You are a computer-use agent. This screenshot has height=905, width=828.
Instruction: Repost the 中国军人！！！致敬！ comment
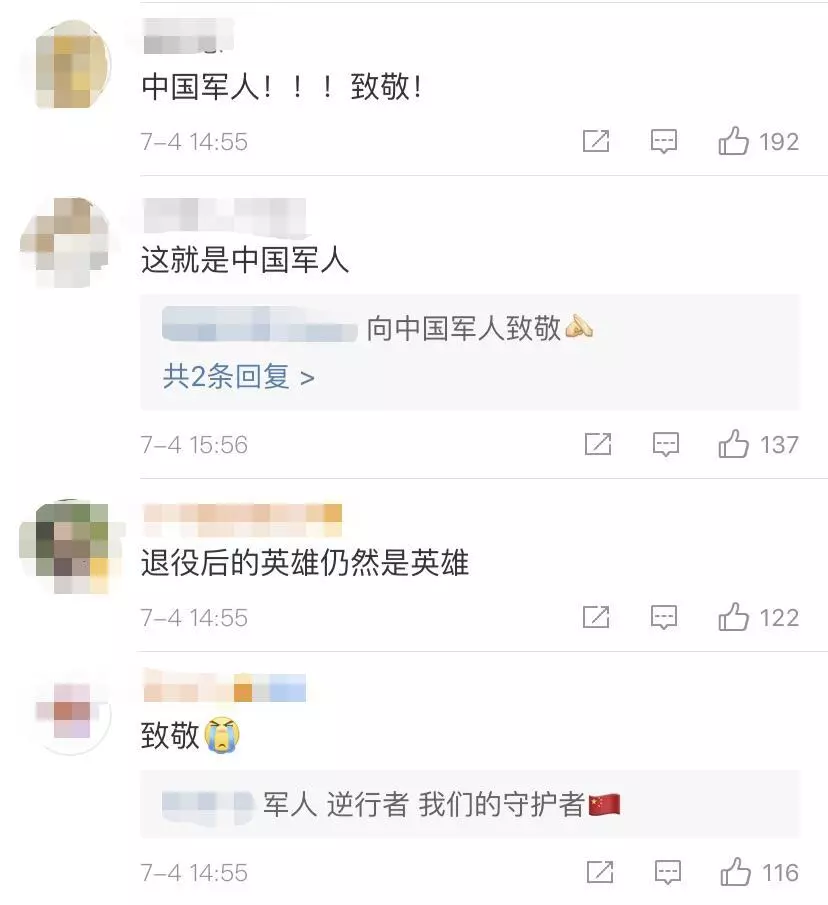click(596, 141)
